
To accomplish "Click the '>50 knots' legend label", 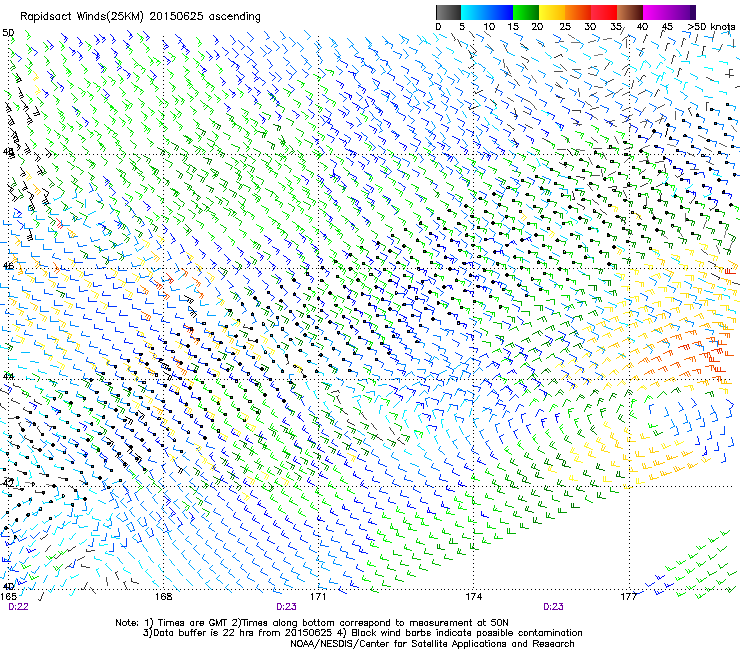I will (711, 27).
